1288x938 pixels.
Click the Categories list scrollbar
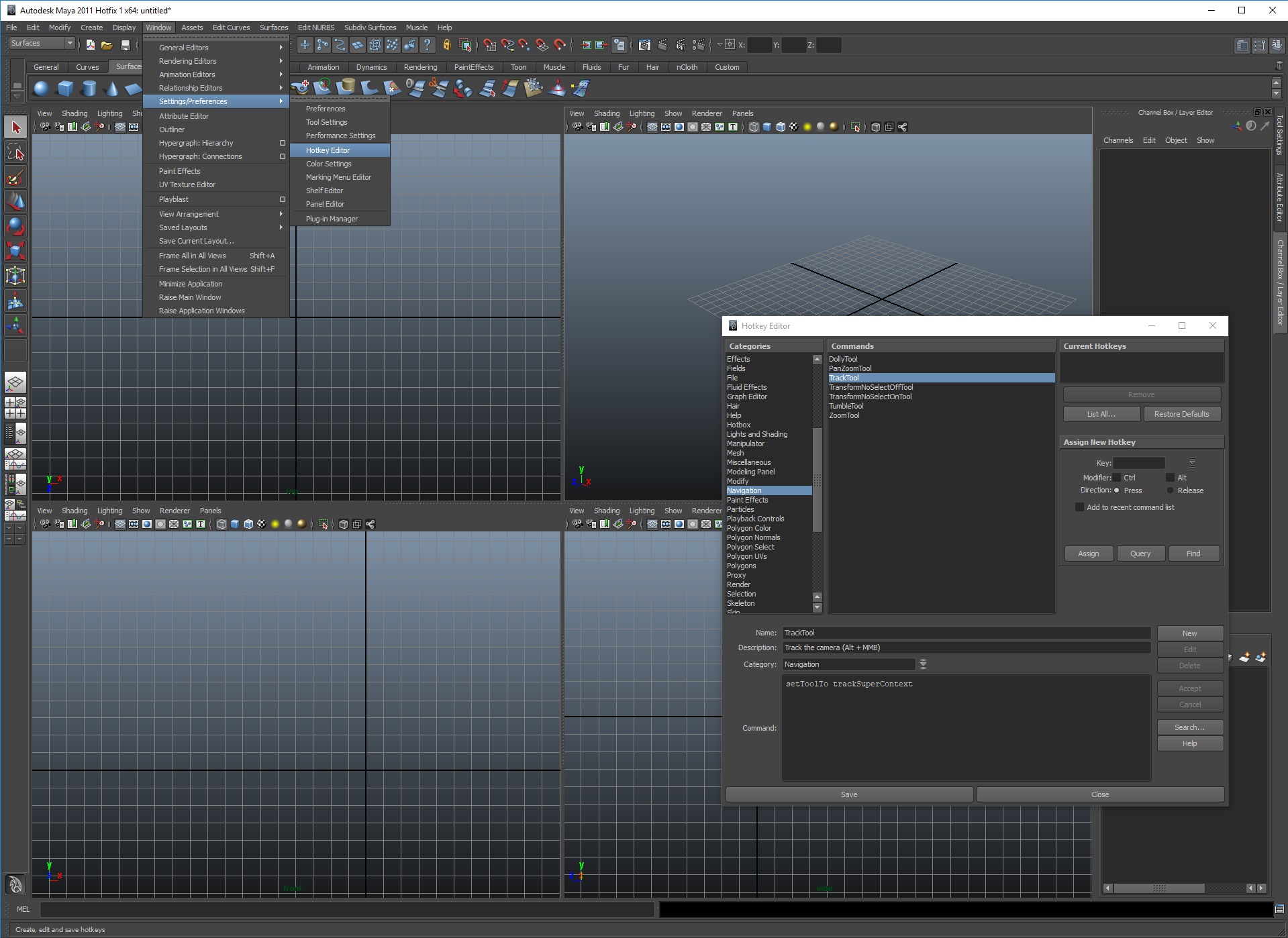coord(817,479)
